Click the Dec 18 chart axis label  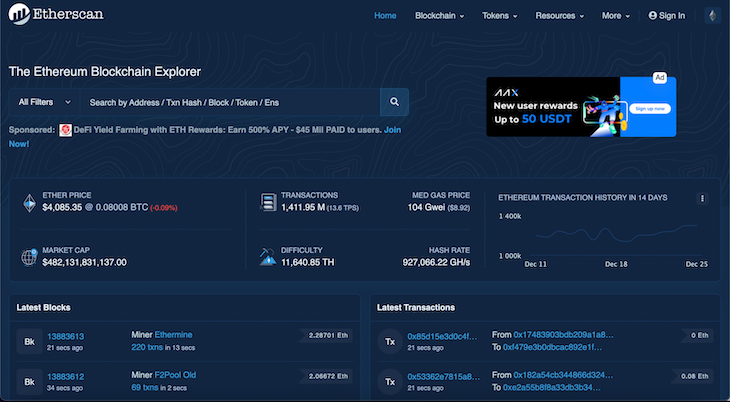tap(616, 264)
